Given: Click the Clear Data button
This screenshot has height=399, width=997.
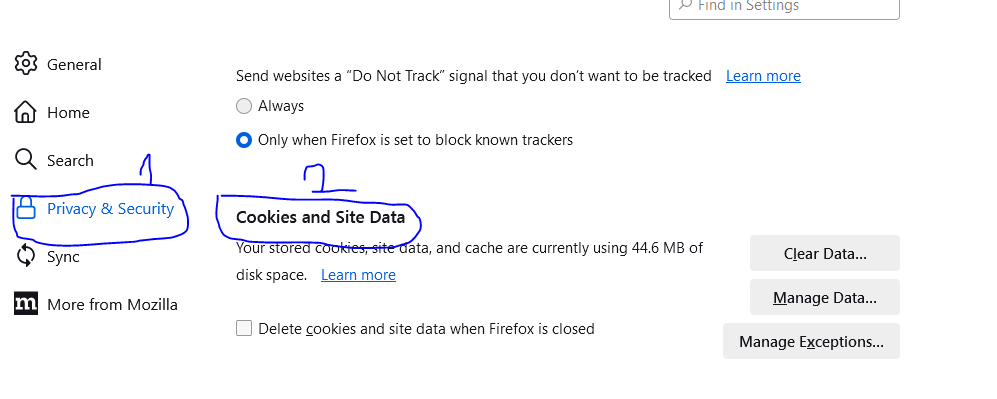Looking at the screenshot, I should 825,253.
